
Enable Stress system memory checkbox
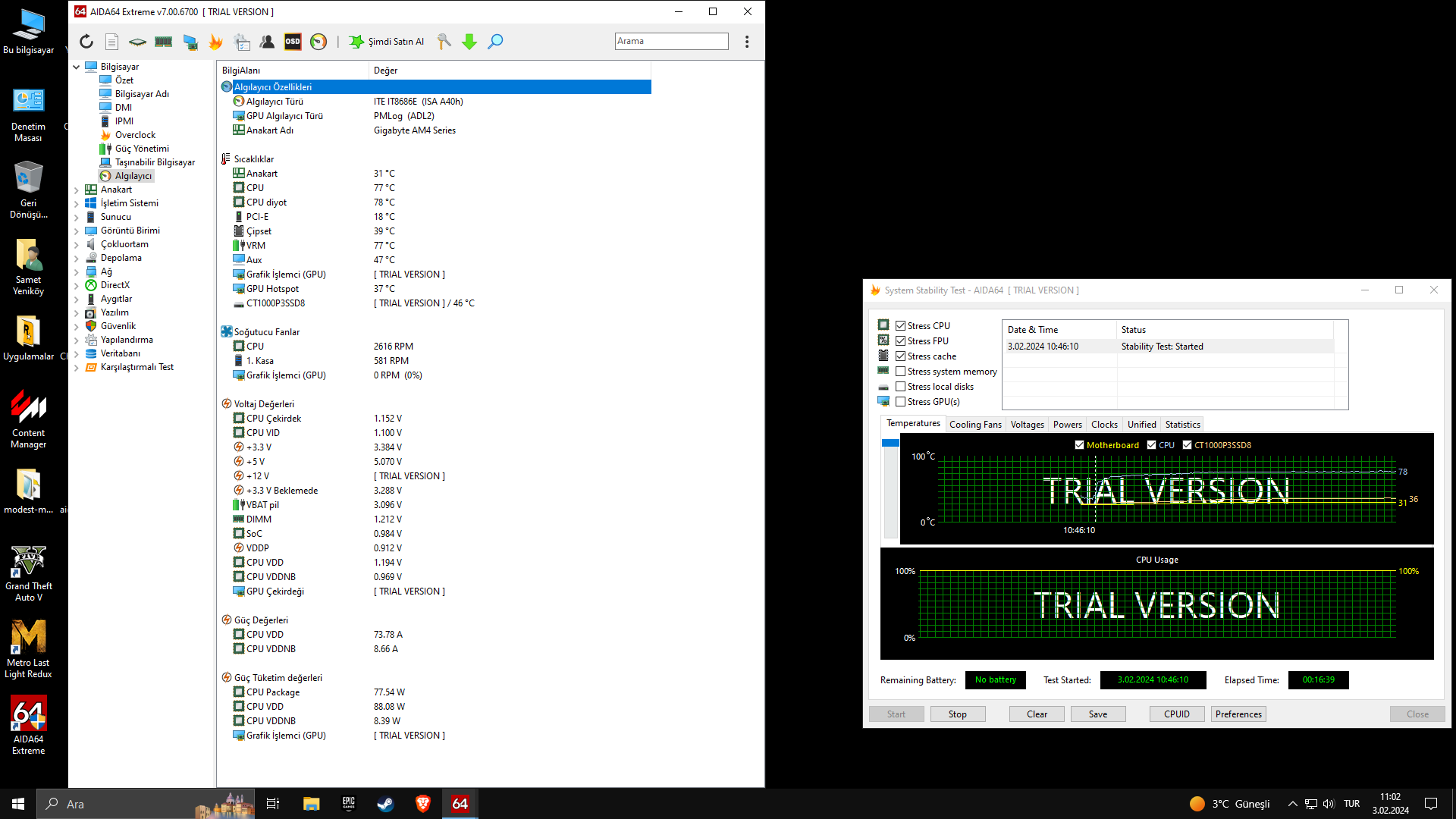[x=900, y=372]
